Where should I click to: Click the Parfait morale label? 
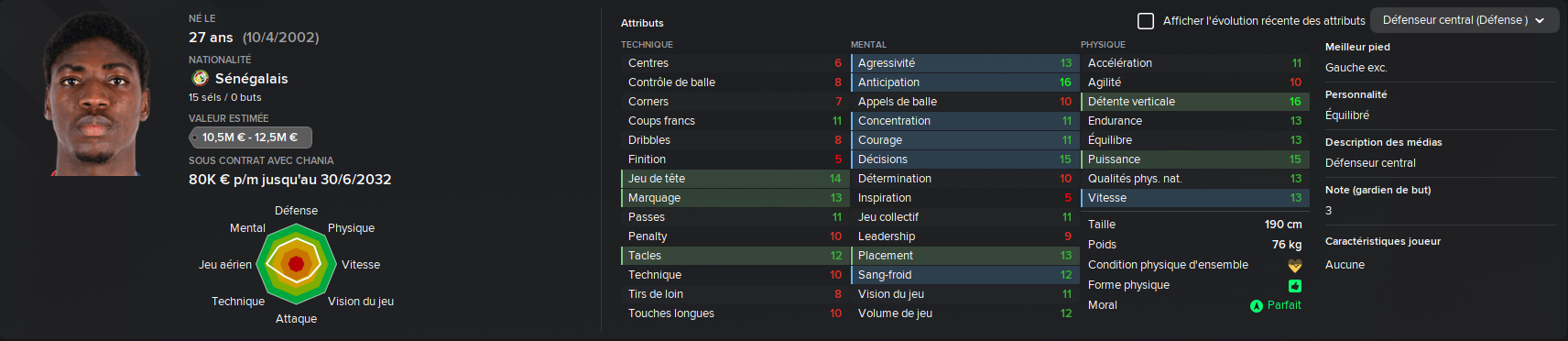1284,305
